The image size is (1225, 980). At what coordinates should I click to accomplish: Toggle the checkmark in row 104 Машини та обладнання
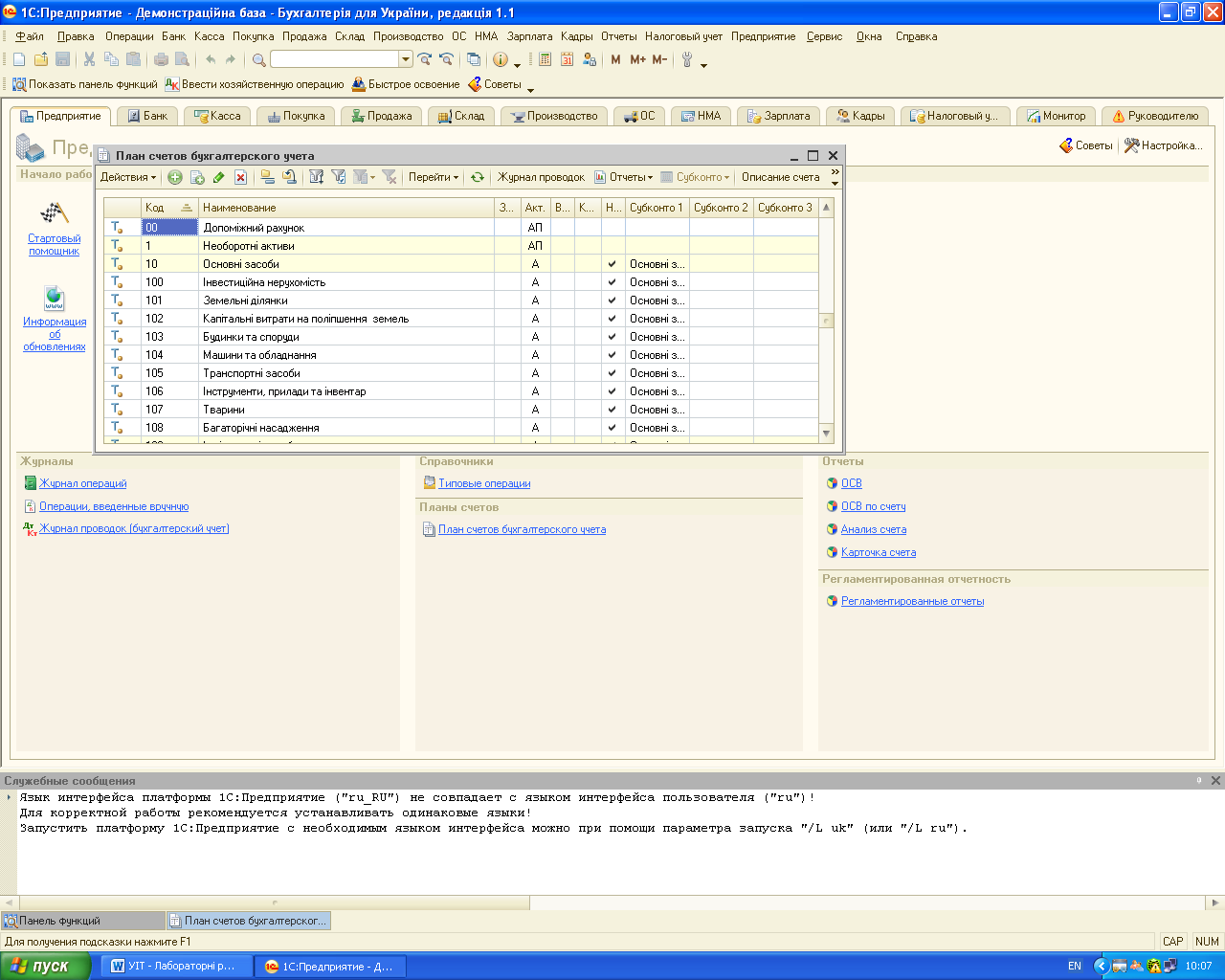(x=612, y=355)
